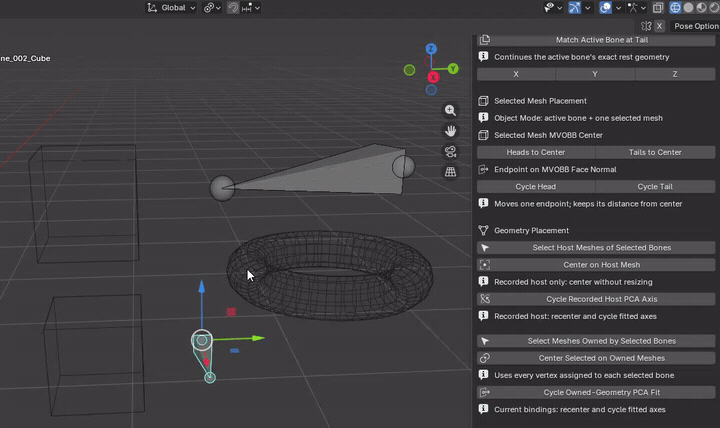
Task: Choose the Z axis button
Action: pos(675,74)
